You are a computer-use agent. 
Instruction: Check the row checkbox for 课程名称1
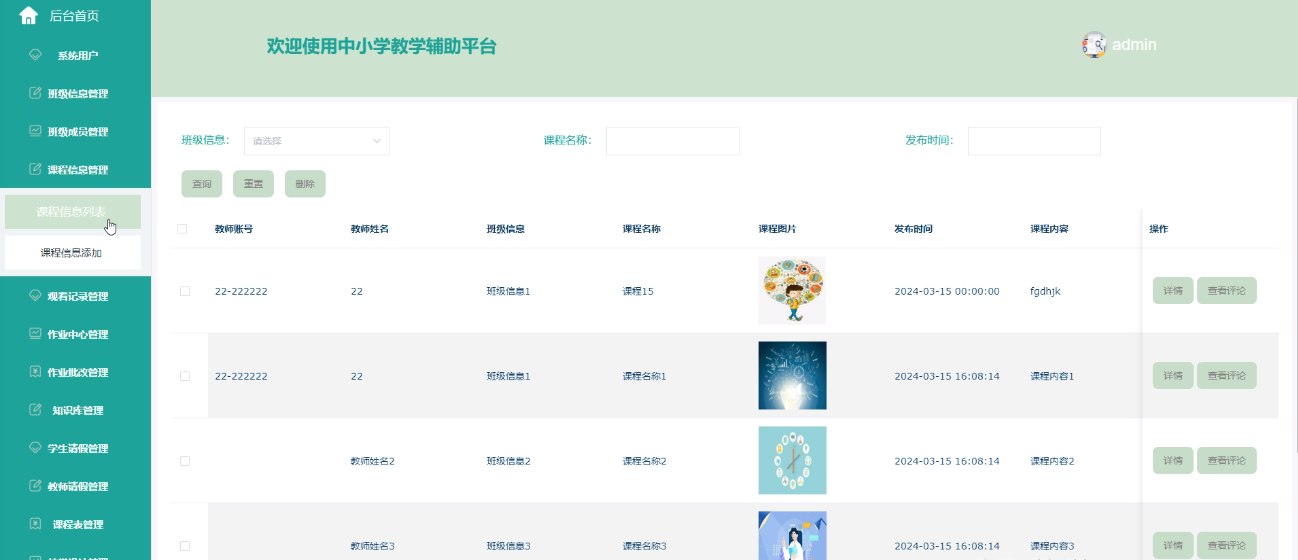[x=185, y=376]
